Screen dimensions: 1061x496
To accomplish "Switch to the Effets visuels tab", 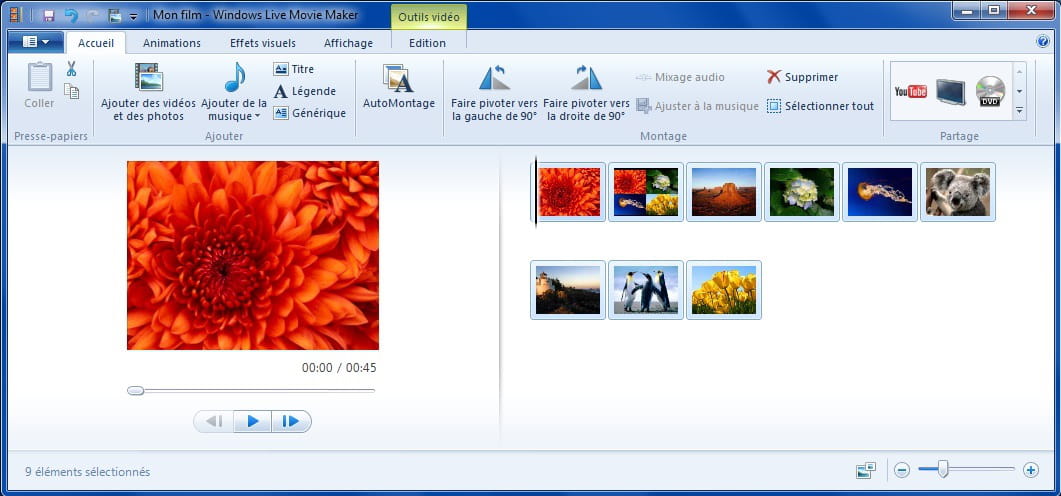I will 263,43.
